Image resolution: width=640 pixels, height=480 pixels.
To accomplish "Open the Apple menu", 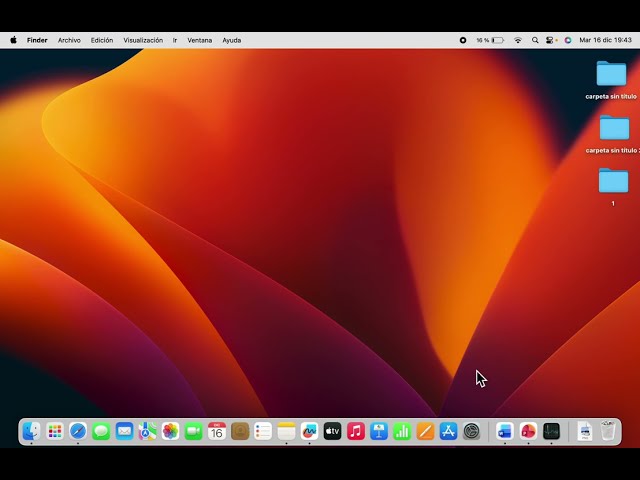I will pyautogui.click(x=13, y=40).
